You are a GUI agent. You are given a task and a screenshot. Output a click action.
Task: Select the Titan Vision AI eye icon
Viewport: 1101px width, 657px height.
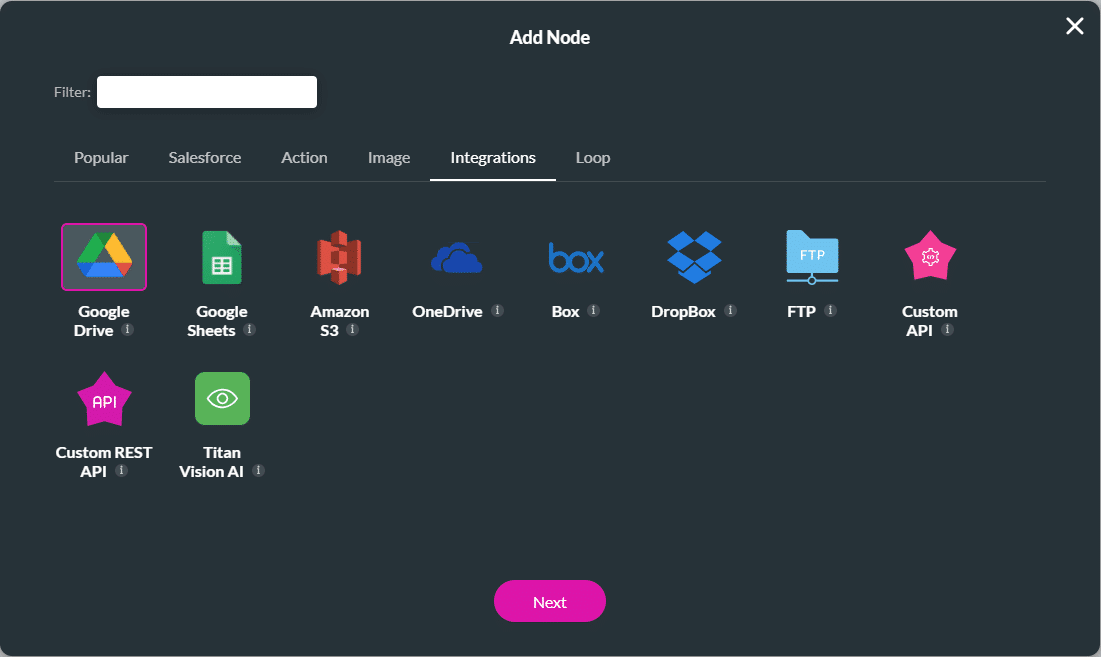222,398
